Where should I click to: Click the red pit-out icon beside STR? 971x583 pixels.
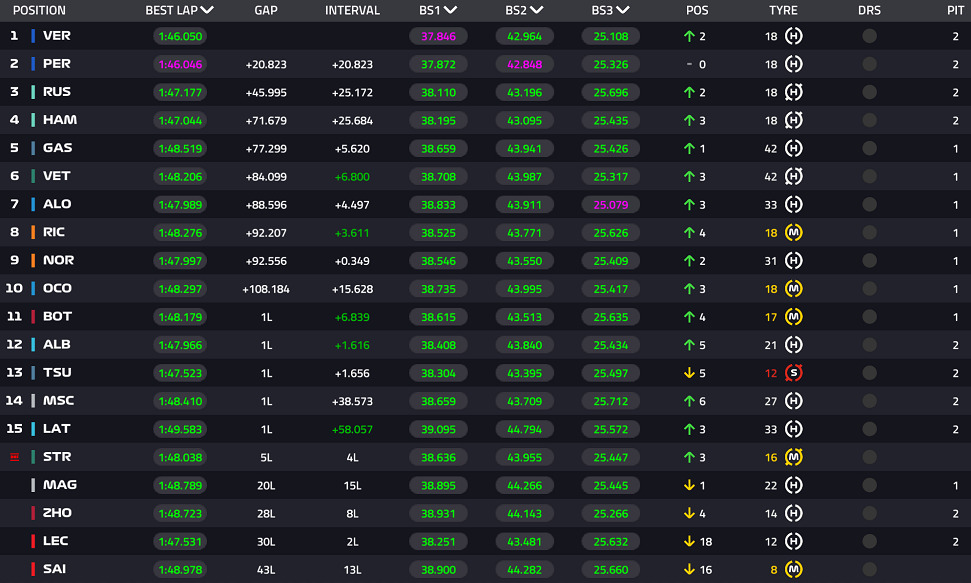coord(15,457)
